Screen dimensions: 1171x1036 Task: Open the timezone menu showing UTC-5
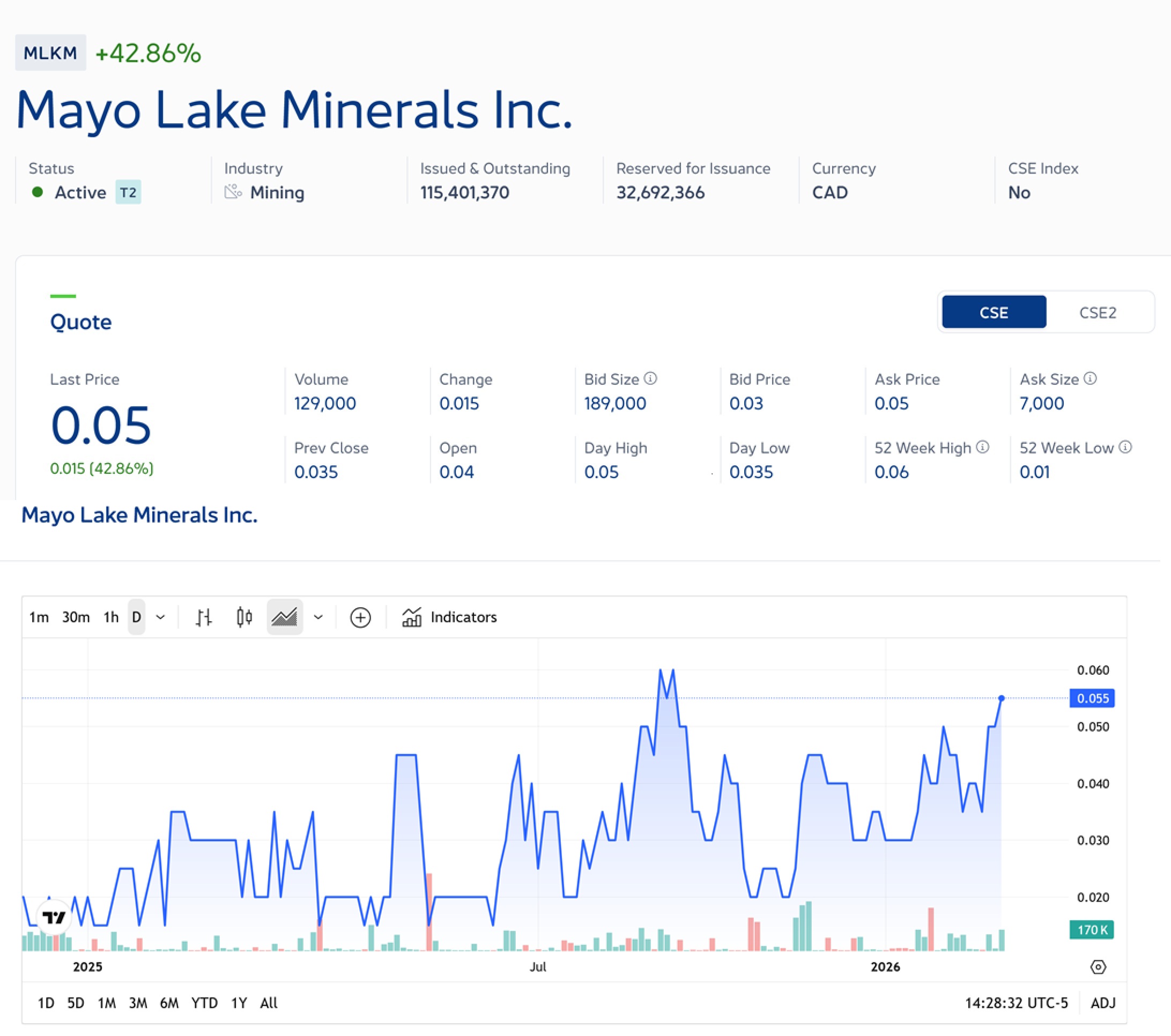pos(1017,1003)
